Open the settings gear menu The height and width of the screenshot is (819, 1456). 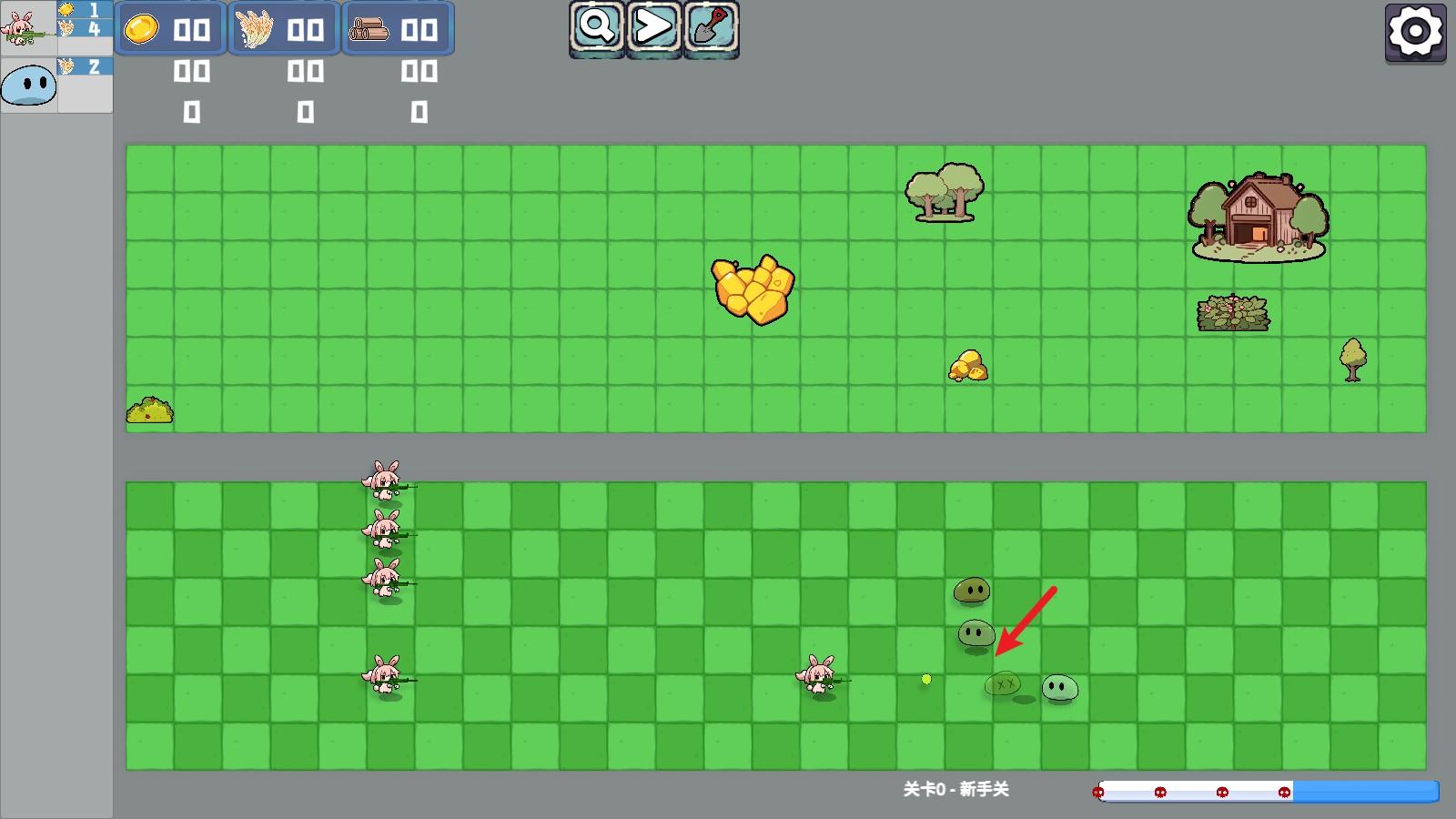[x=1415, y=33]
